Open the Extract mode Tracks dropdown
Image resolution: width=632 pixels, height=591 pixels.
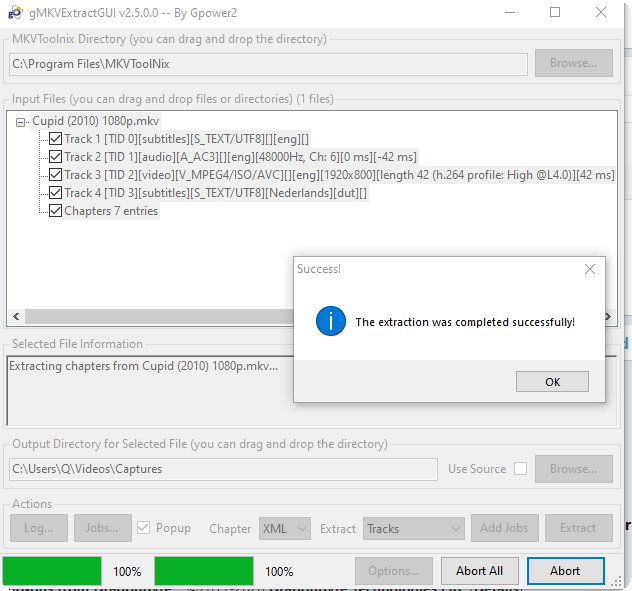click(413, 528)
